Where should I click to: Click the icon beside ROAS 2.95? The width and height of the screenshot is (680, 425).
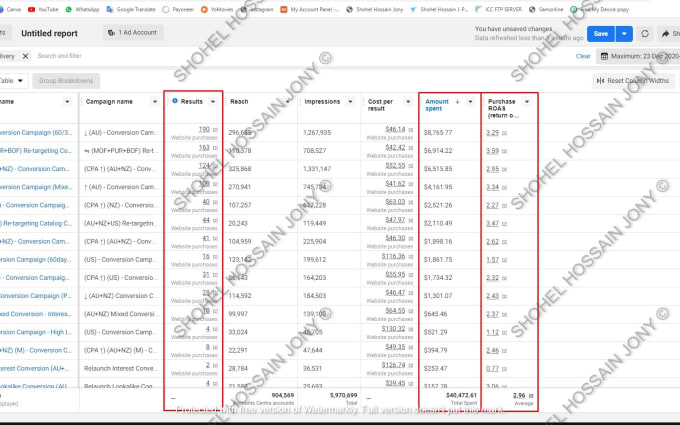[x=504, y=170]
